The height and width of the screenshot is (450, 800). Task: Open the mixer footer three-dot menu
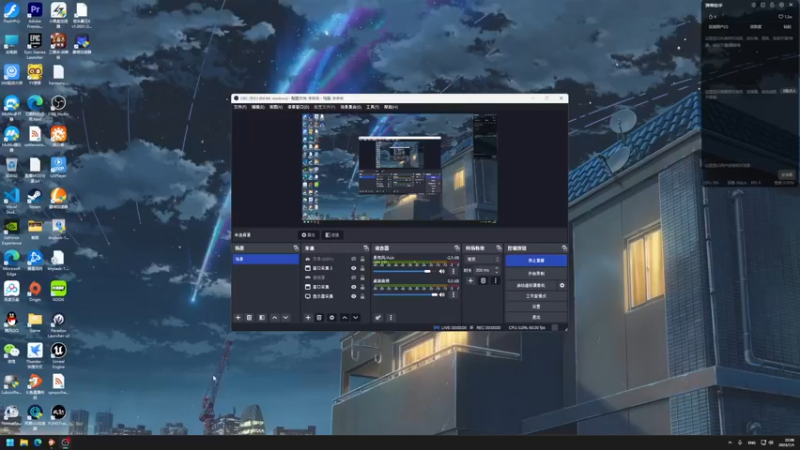[x=391, y=317]
